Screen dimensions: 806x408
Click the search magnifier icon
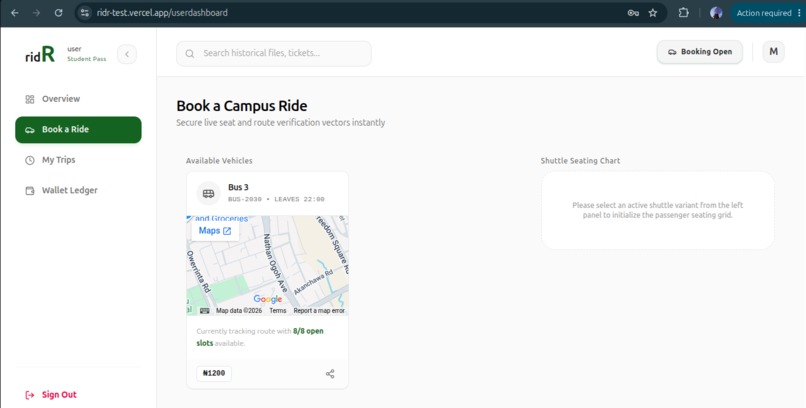190,53
